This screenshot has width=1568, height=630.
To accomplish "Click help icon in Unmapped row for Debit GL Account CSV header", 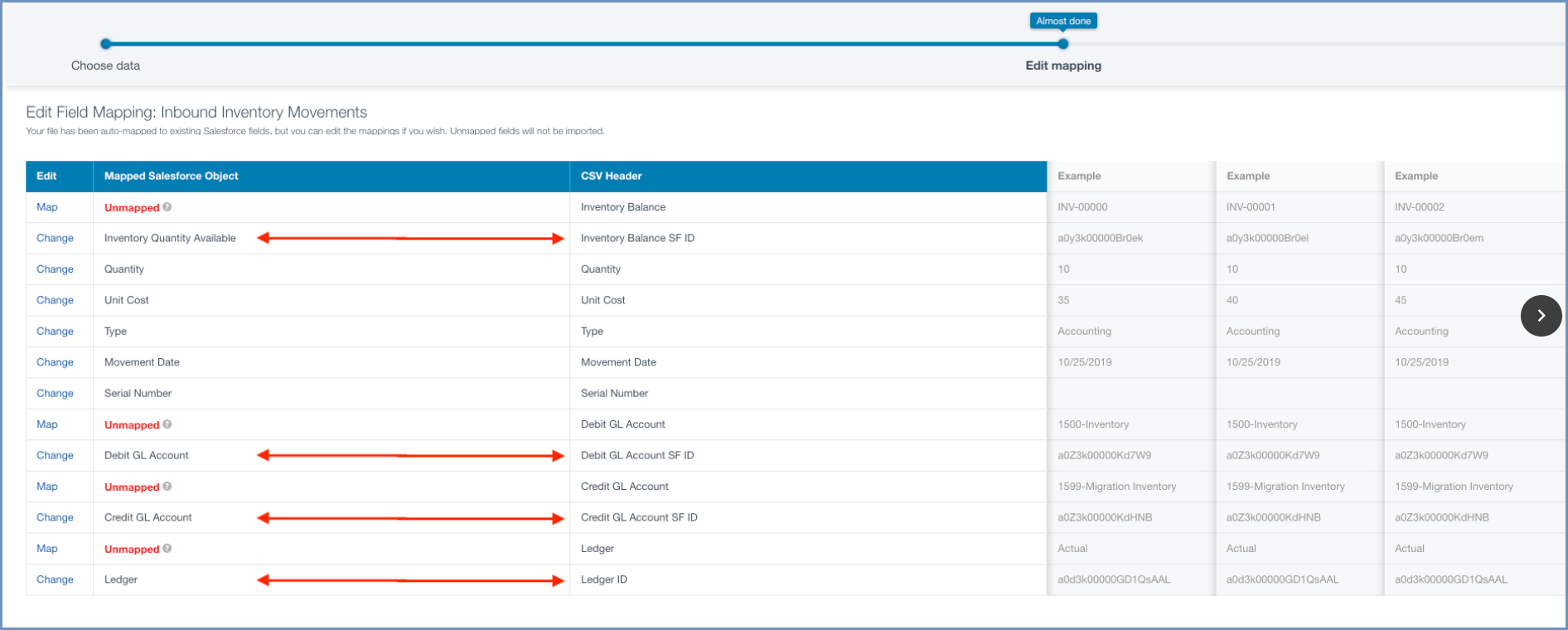I will 167,424.
